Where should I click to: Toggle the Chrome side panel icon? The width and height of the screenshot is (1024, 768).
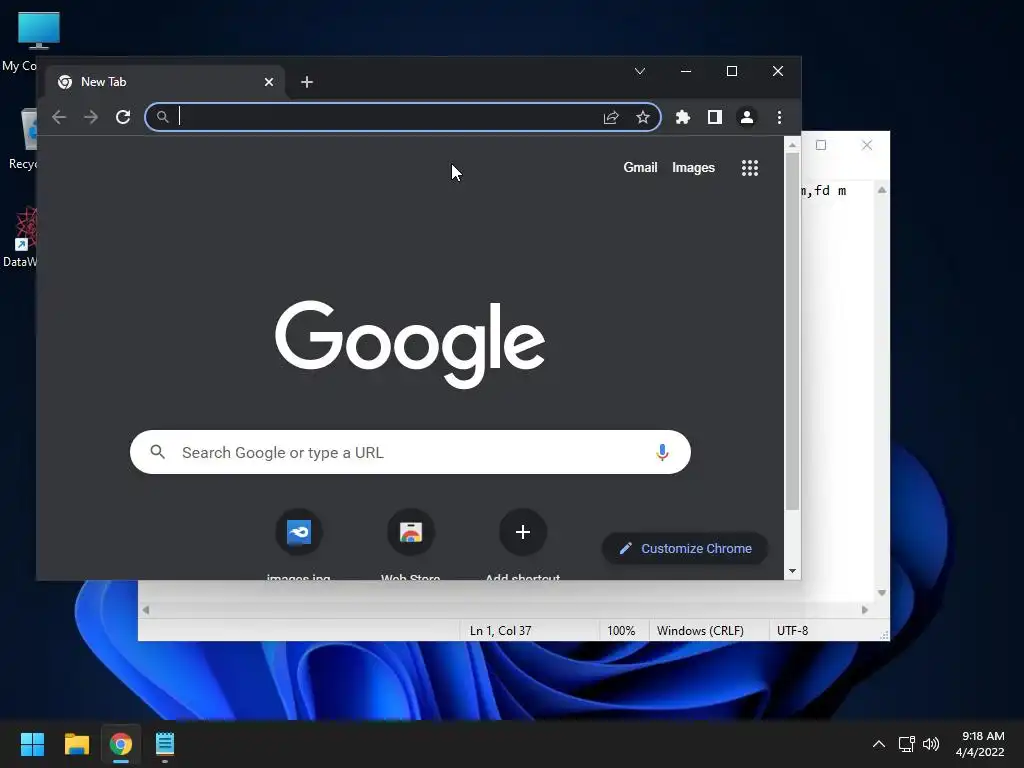(714, 117)
